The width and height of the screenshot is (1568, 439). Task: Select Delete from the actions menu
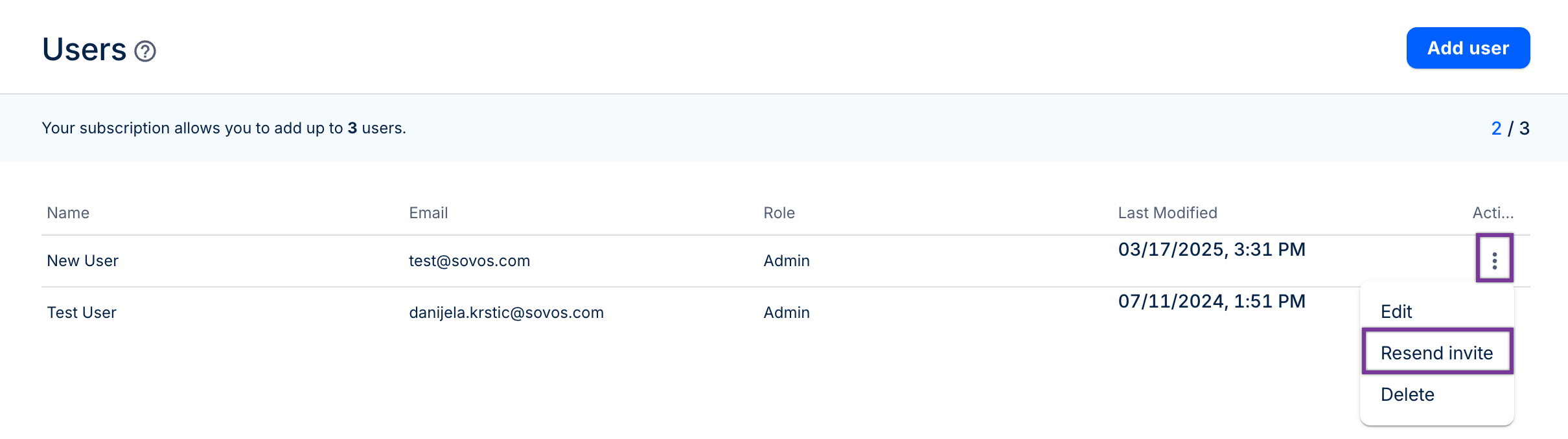(1407, 394)
